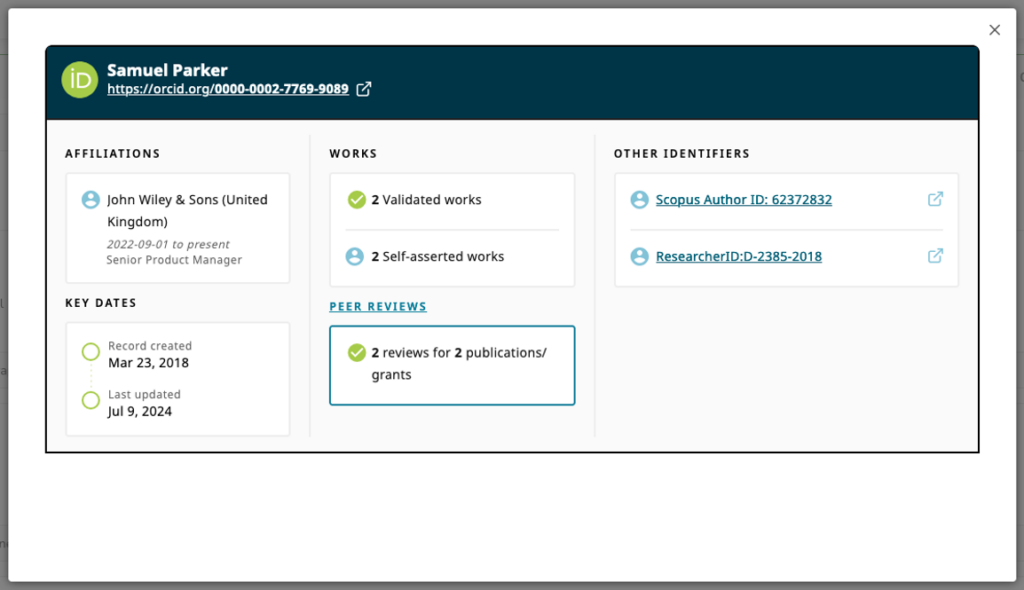
Task: Open the Peer Reviews link
Action: [378, 307]
